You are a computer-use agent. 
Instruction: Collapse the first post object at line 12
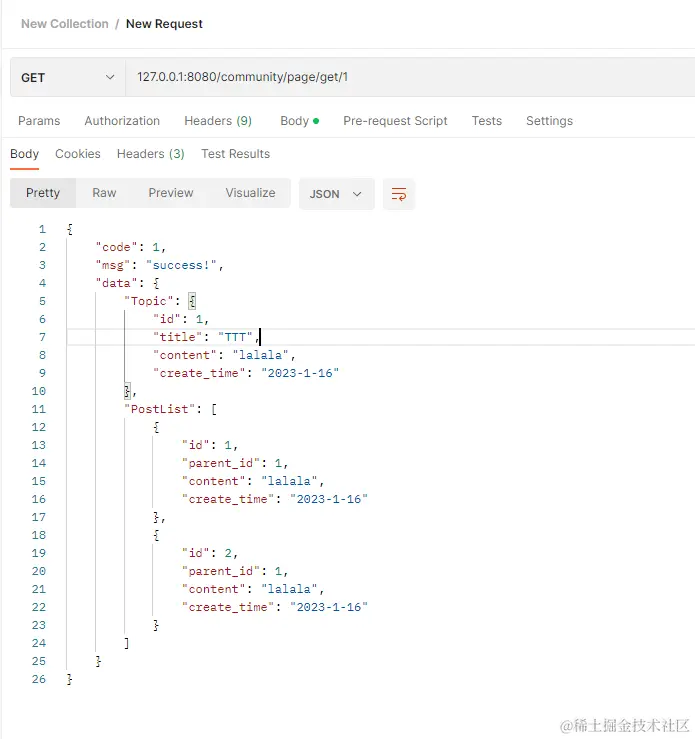click(x=156, y=427)
